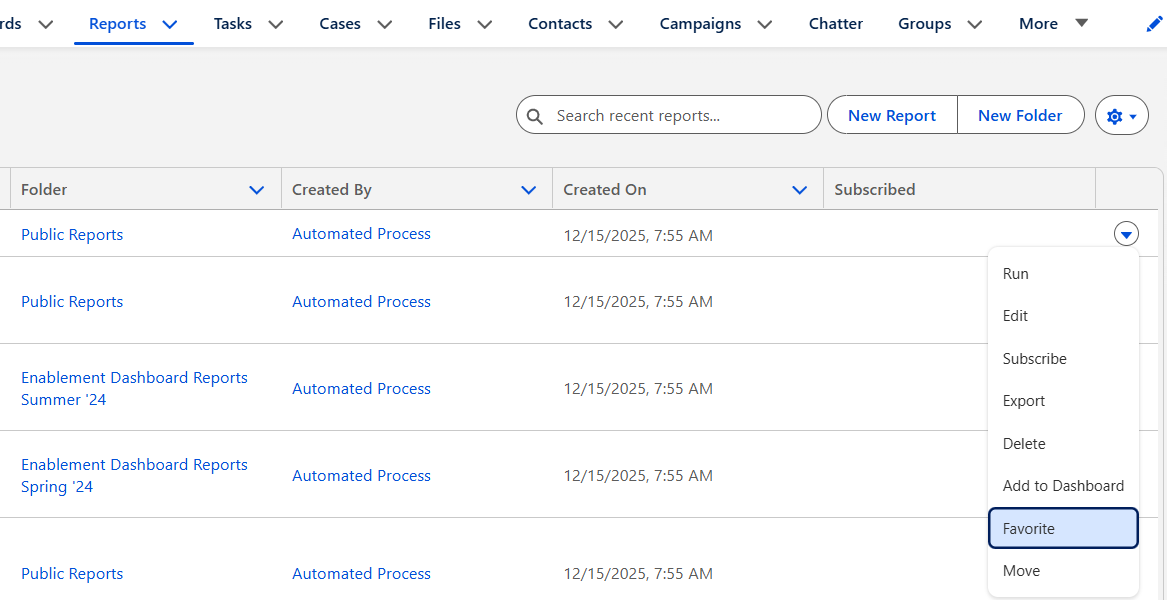Switch to the Chatter tab

(835, 24)
